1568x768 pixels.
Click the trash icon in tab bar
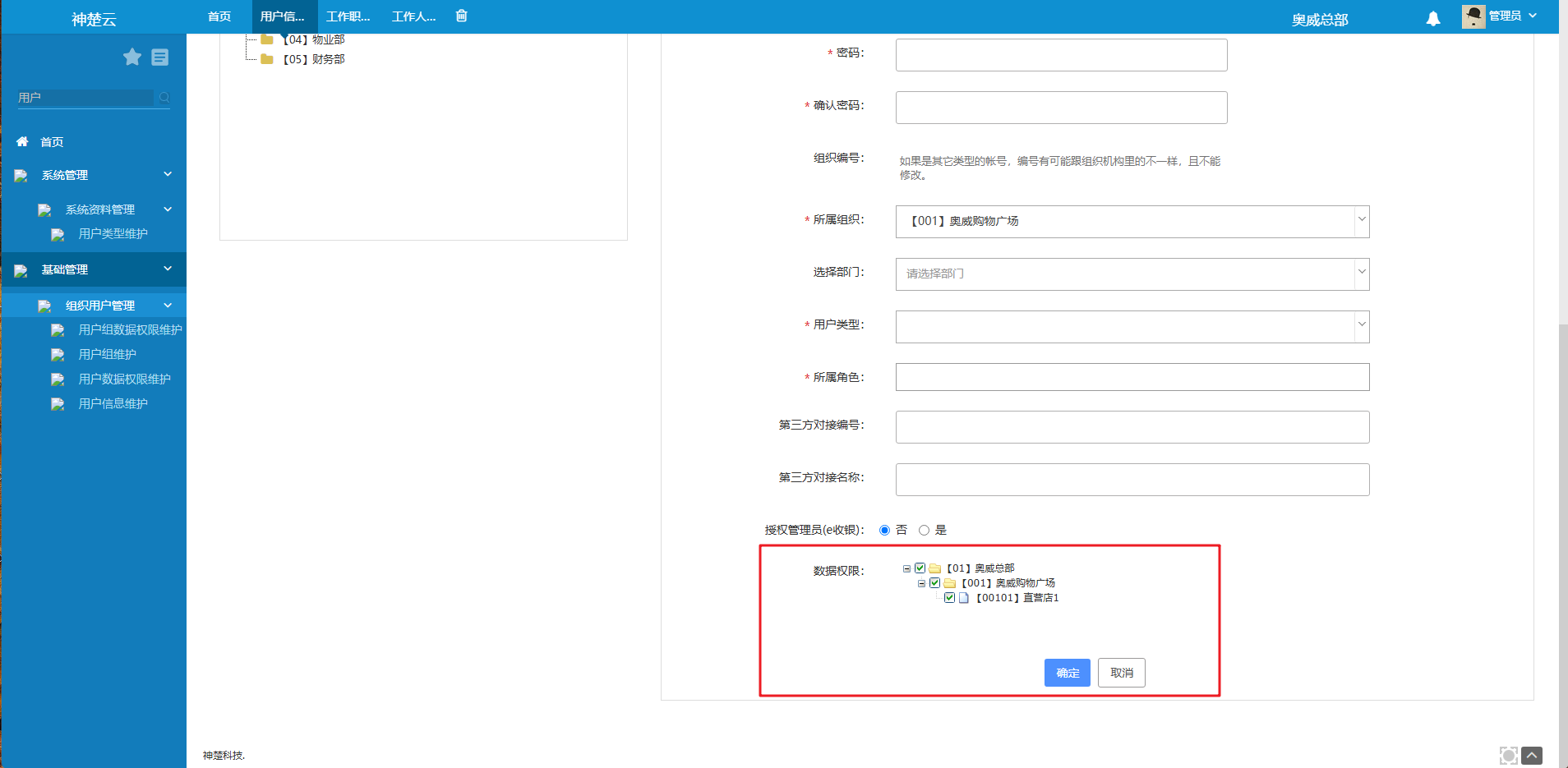coord(462,16)
